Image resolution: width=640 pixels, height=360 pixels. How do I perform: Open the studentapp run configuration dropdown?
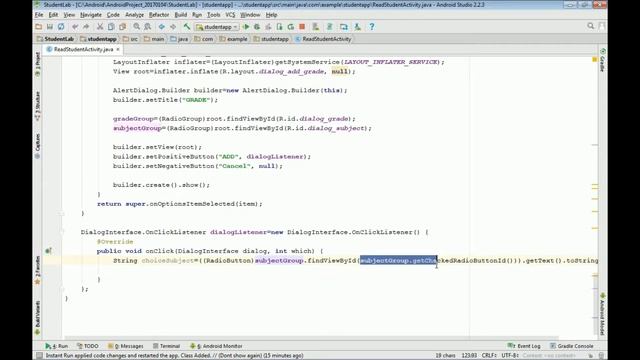217,27
